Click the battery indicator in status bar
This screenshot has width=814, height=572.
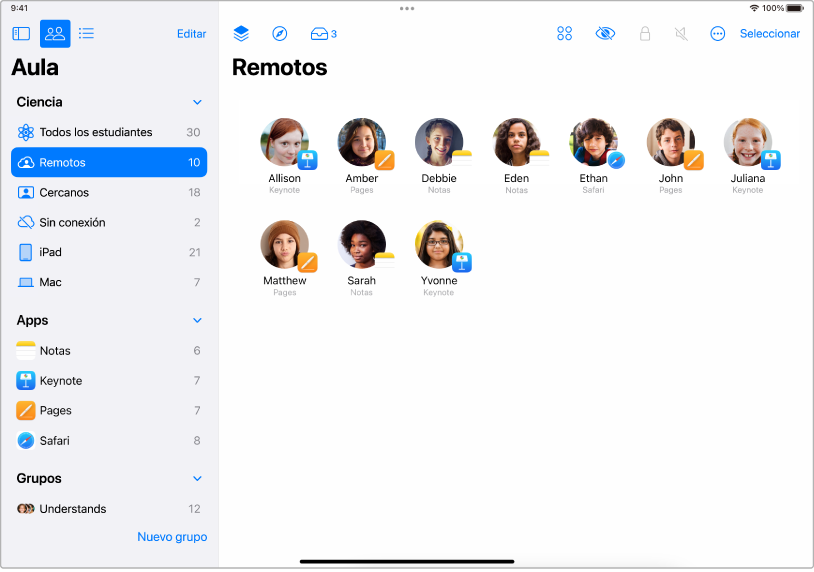tap(795, 8)
